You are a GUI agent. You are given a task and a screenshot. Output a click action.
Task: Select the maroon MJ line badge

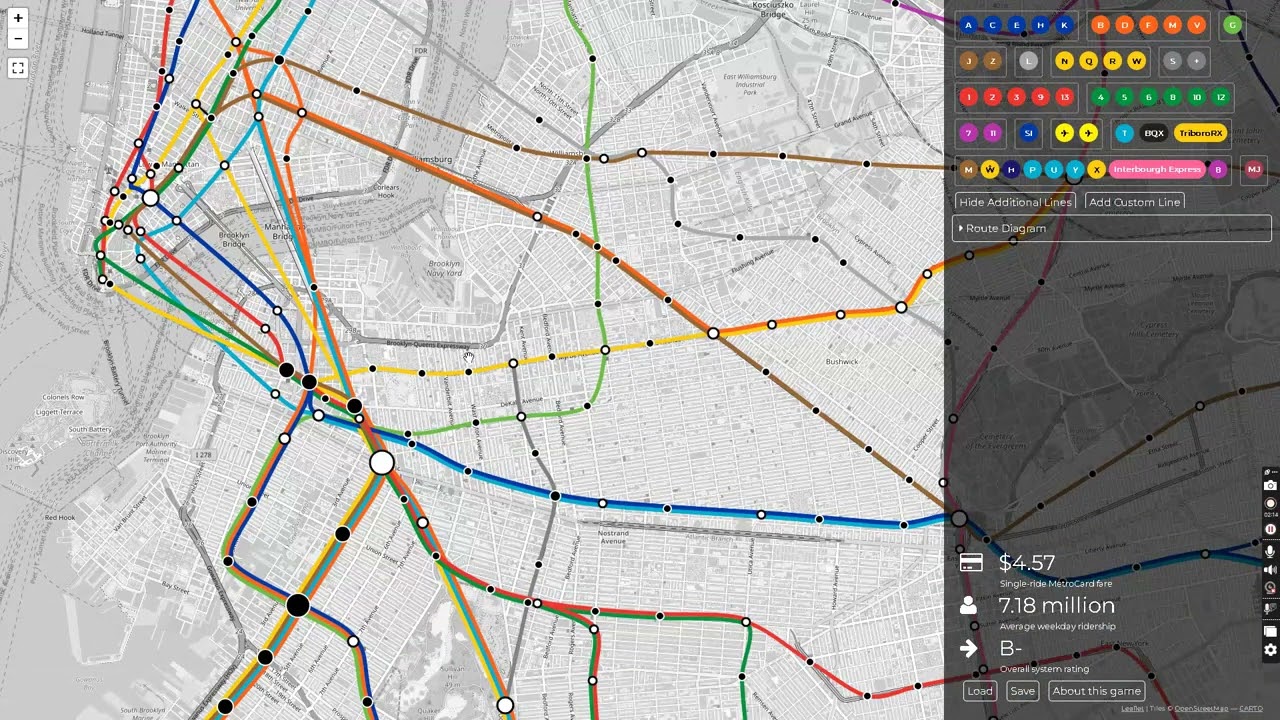(x=1254, y=169)
